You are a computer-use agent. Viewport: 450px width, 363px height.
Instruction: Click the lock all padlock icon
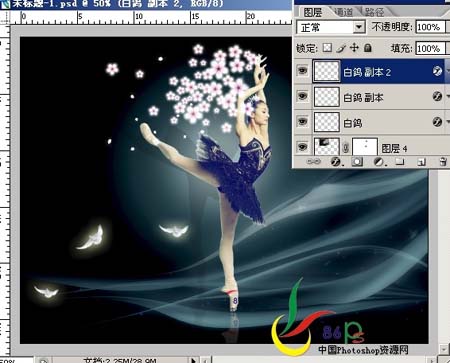(368, 48)
